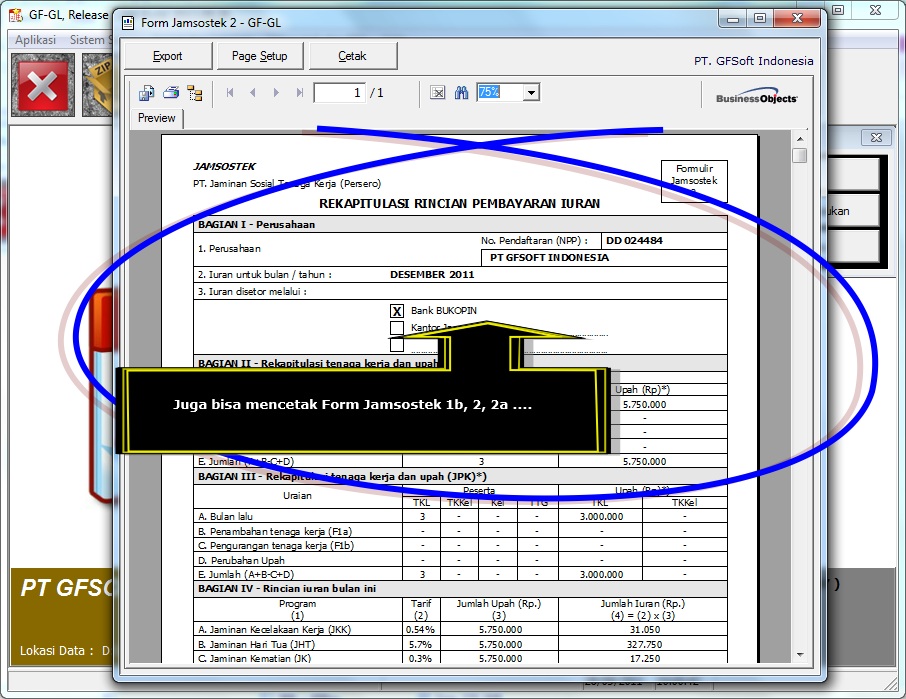Click the italic JAMSOSTEK header text
Image resolution: width=906 pixels, height=699 pixels.
[x=224, y=166]
